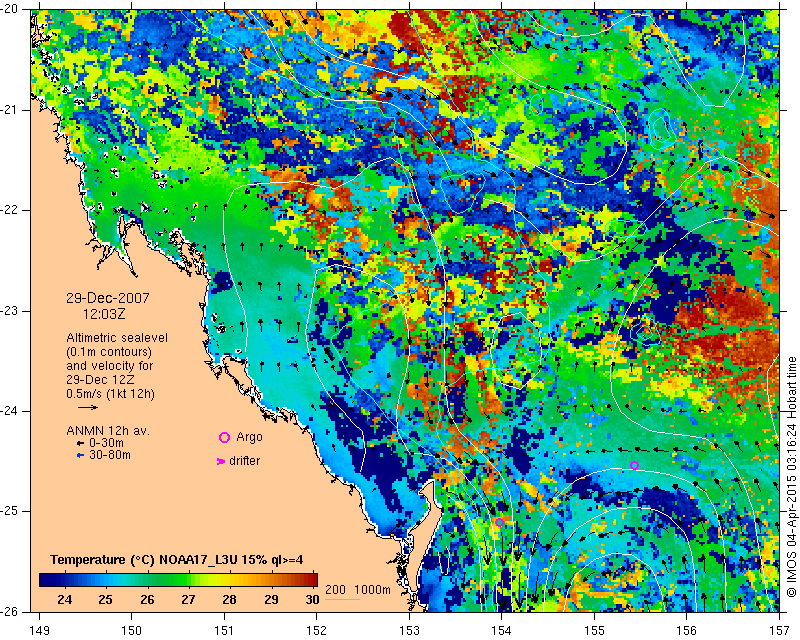Click the 'Argo' legend label
The width and height of the screenshot is (800, 640).
pos(249,437)
